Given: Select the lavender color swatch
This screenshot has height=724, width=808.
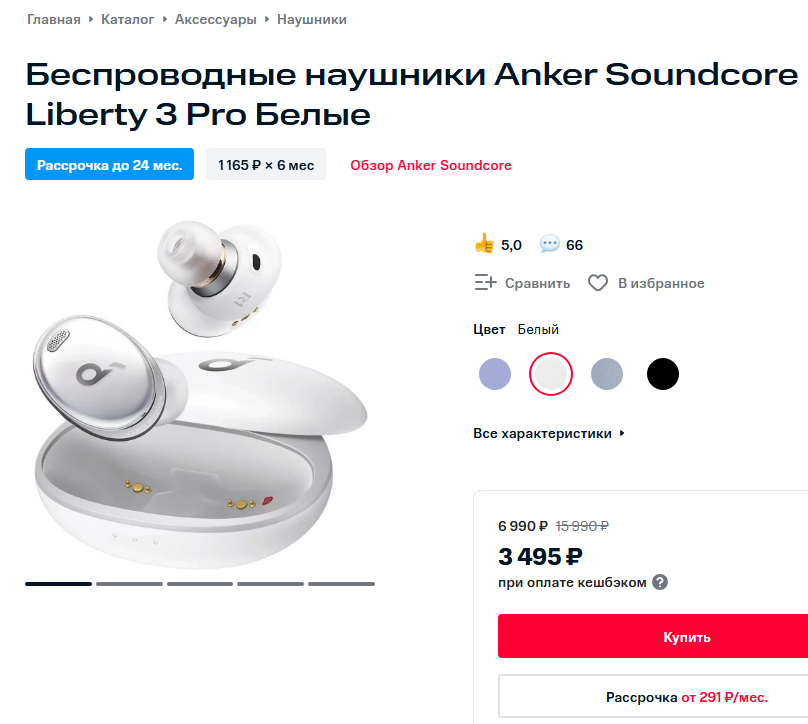Looking at the screenshot, I should [x=495, y=374].
